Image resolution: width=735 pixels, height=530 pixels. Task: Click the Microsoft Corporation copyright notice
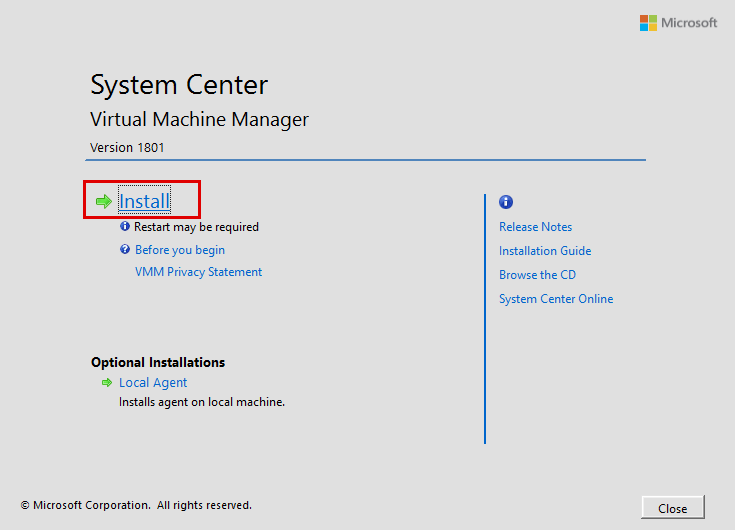point(136,506)
